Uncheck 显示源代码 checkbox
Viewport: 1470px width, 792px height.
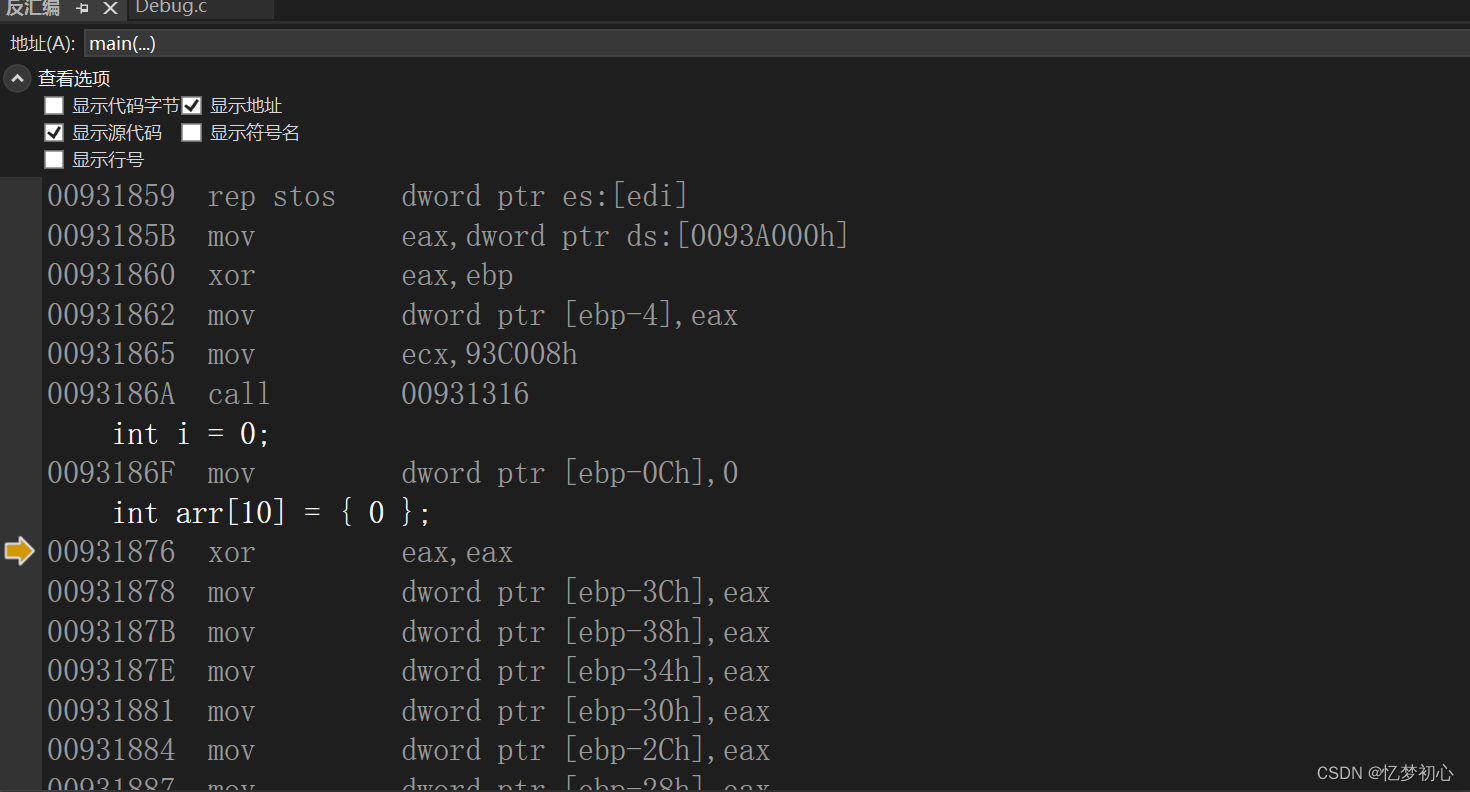point(54,133)
